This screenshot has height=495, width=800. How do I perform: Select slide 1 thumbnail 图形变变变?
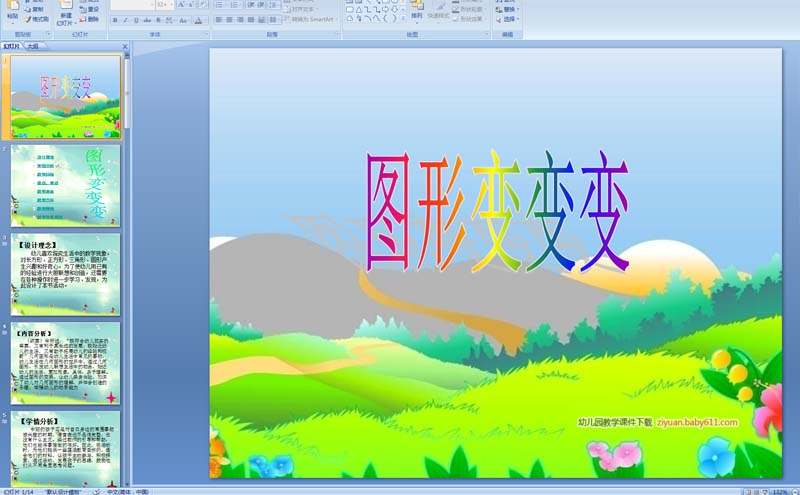(66, 97)
